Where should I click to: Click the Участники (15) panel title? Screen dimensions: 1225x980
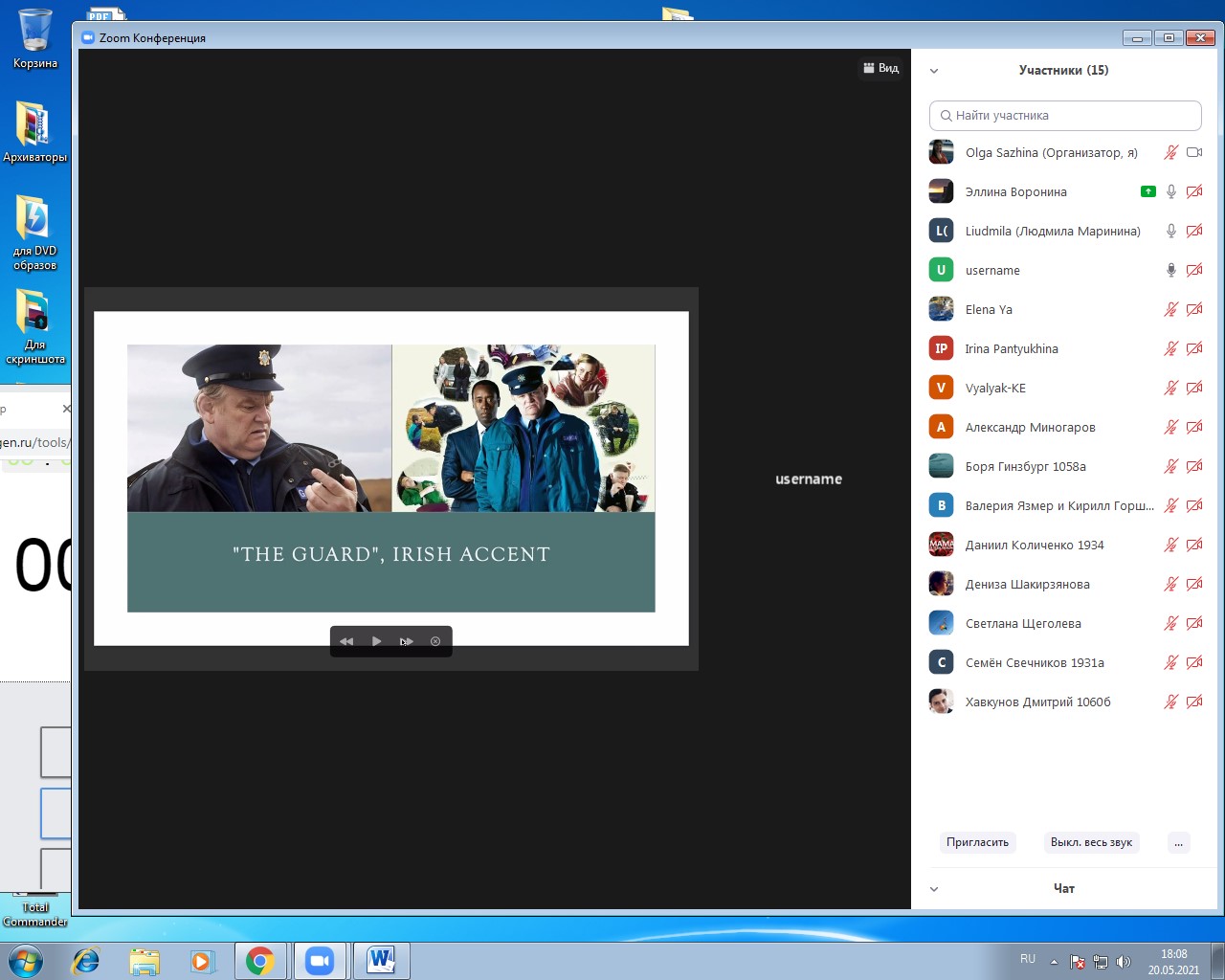click(x=1064, y=70)
